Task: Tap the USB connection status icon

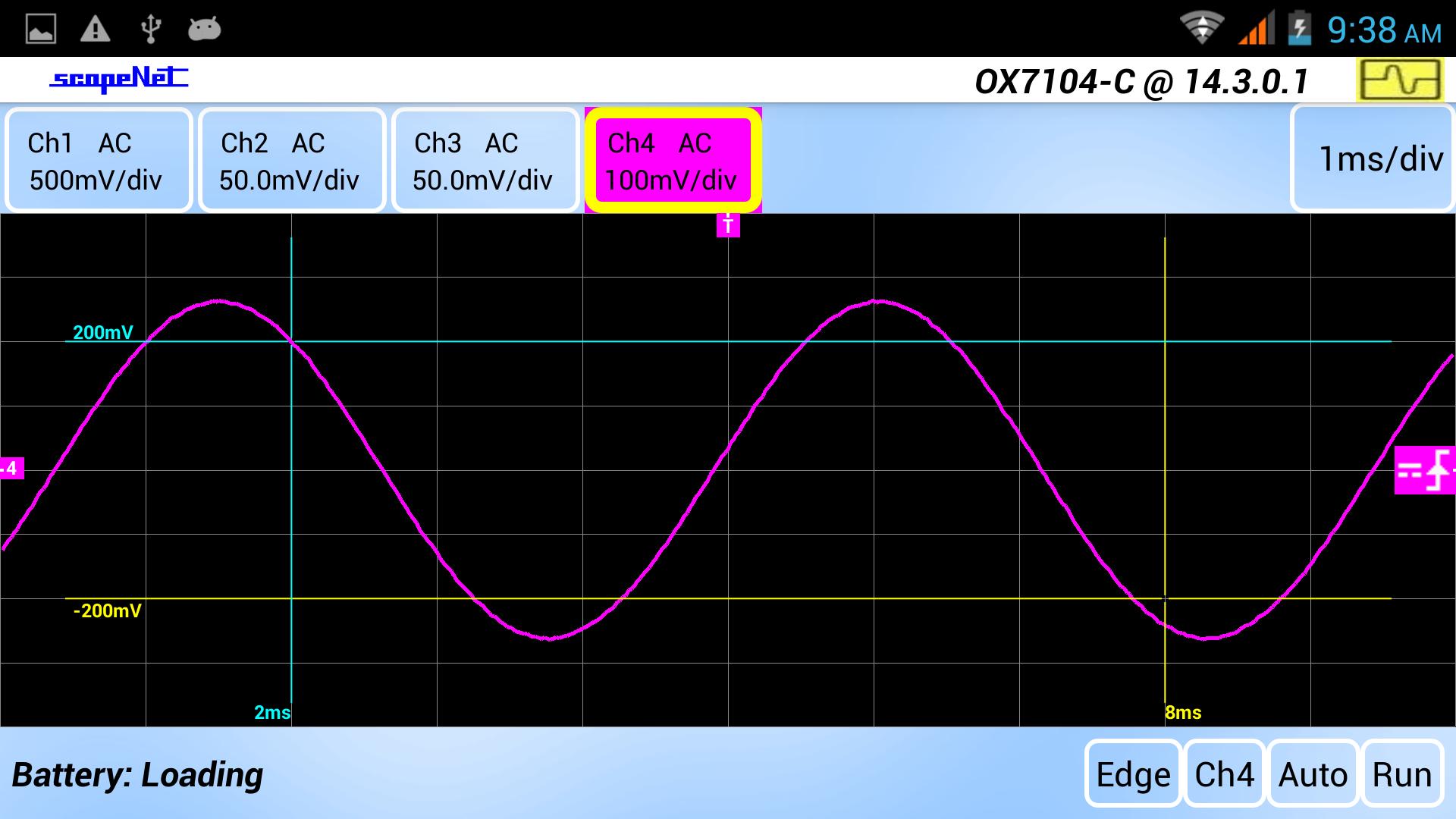Action: click(150, 30)
